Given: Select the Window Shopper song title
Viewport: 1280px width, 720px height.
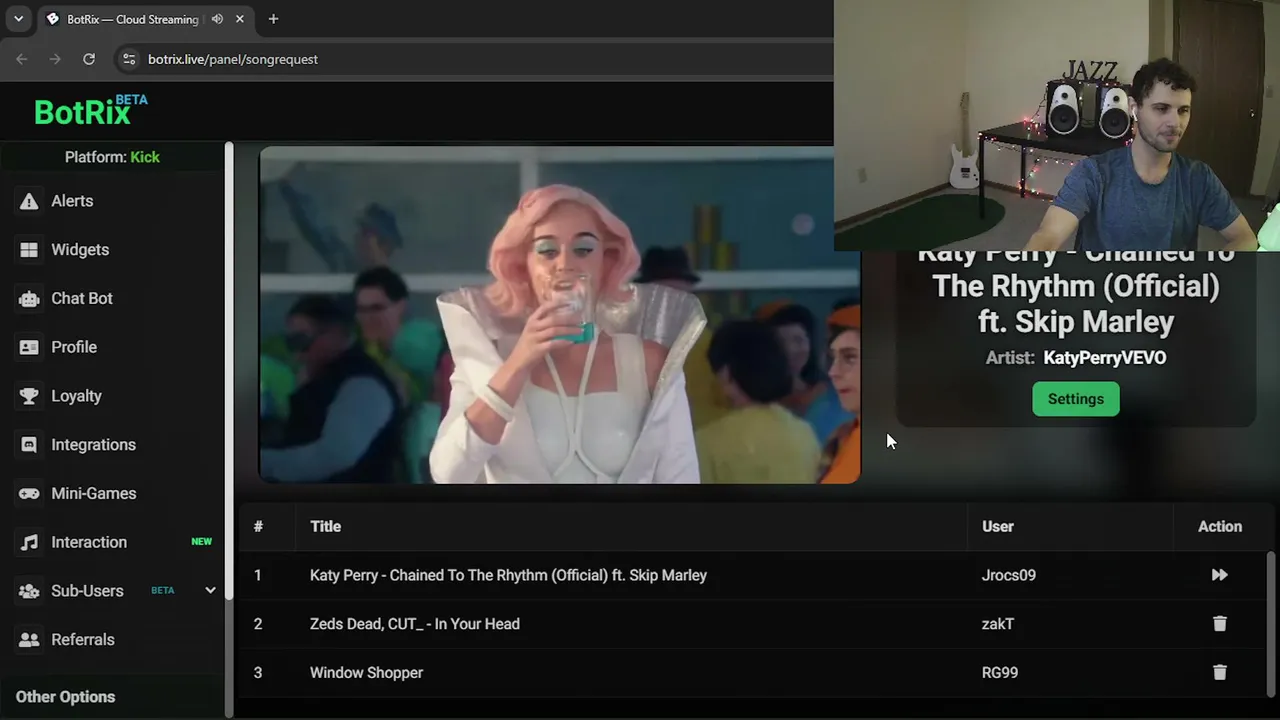Looking at the screenshot, I should tap(366, 673).
